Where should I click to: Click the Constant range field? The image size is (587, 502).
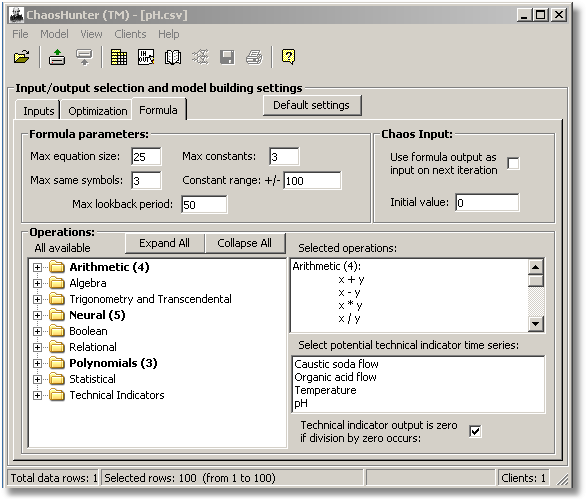(312, 181)
